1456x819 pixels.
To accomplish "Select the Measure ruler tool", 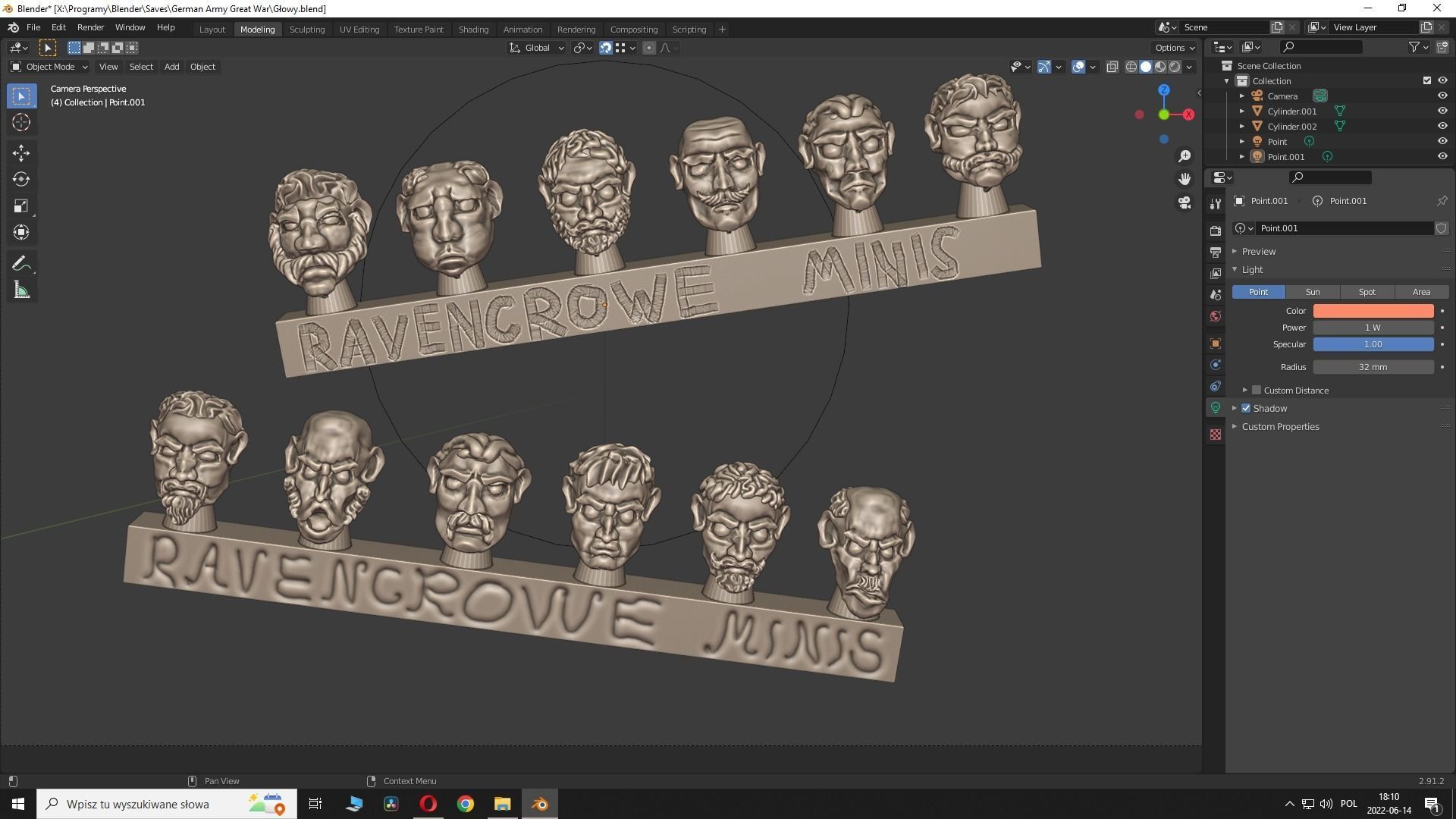I will pyautogui.click(x=21, y=290).
